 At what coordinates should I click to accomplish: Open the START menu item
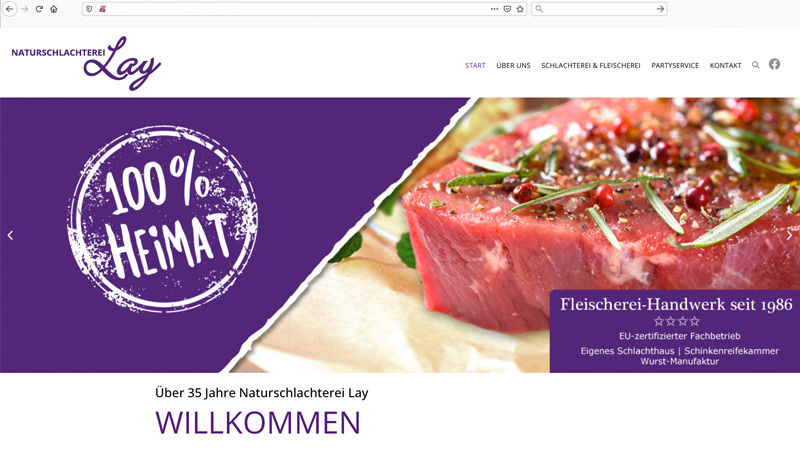pos(475,65)
